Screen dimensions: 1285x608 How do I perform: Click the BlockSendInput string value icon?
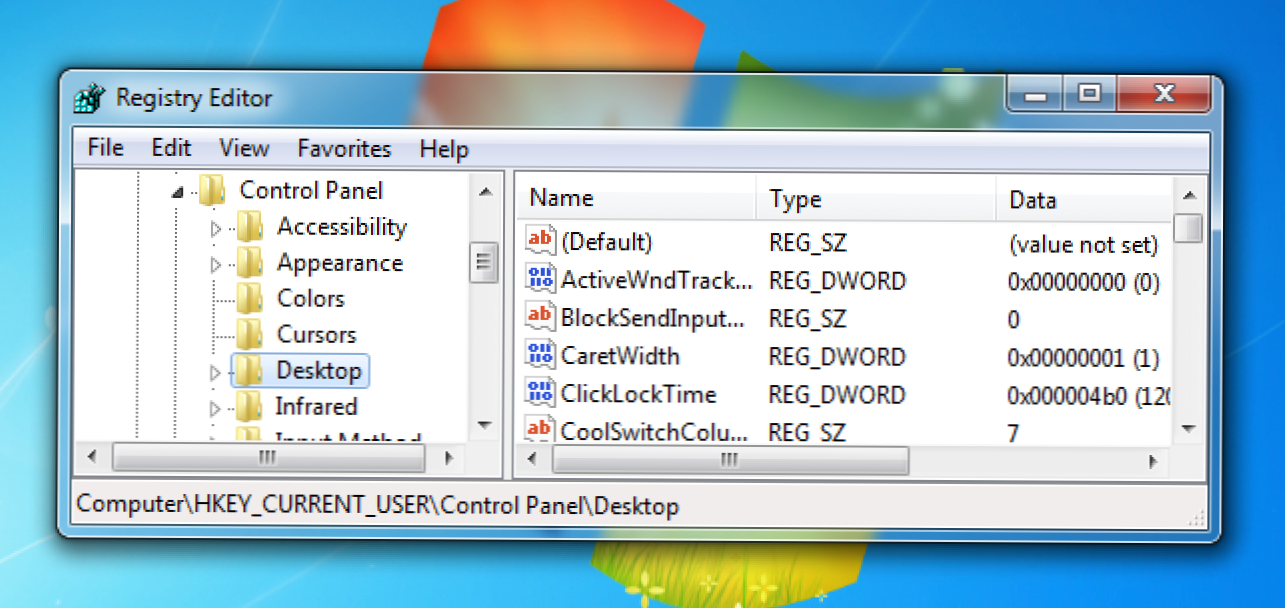click(x=540, y=318)
